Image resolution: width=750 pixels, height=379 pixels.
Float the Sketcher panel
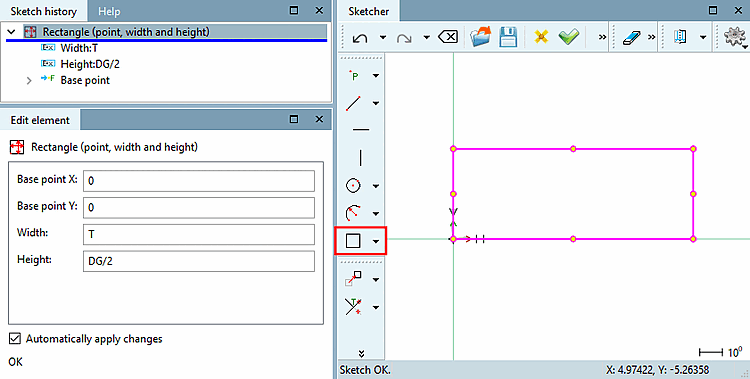(x=713, y=10)
